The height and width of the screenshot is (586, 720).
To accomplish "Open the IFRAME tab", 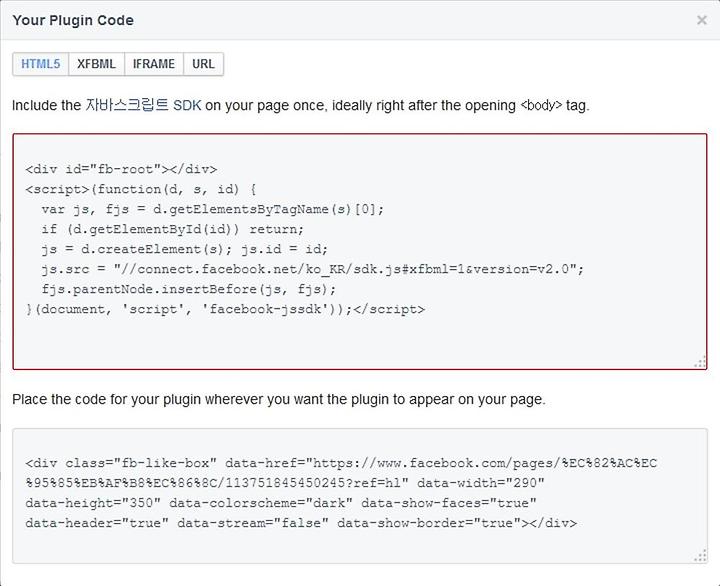I will 154,64.
